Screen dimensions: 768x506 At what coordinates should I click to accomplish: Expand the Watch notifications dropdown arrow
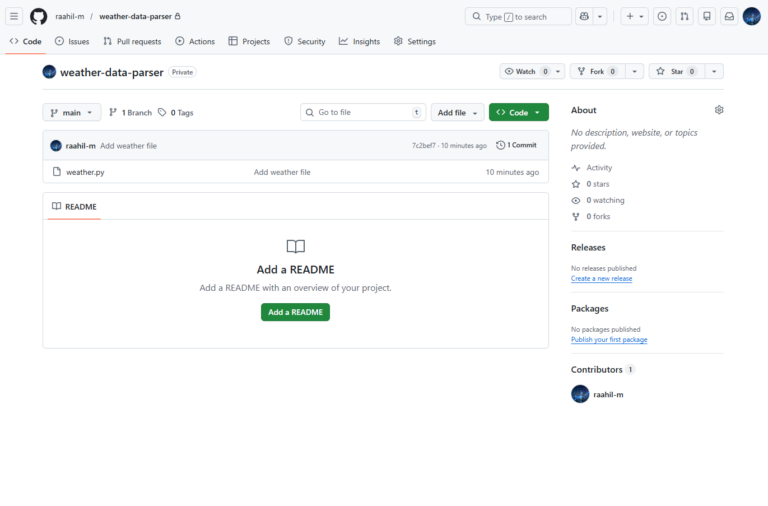click(x=558, y=72)
